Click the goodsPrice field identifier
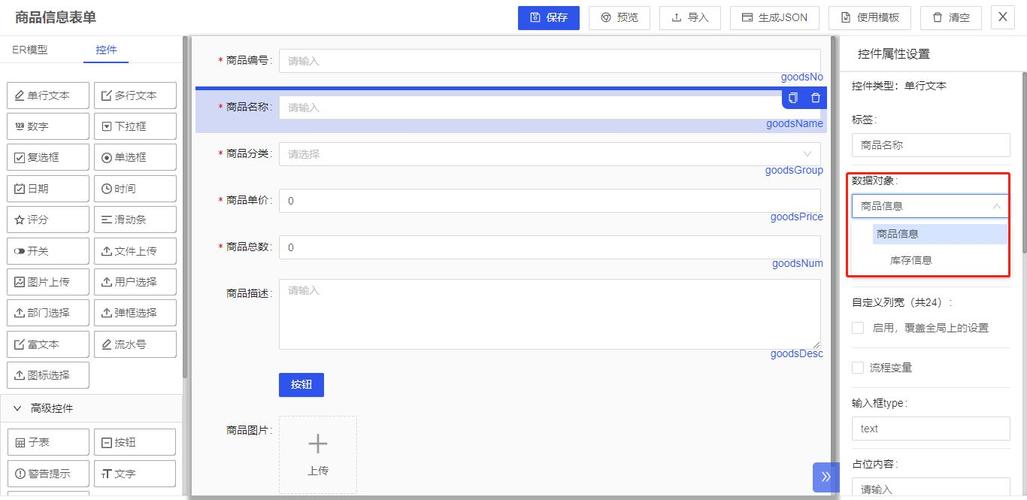Viewport: 1027px width, 500px height. pos(796,217)
